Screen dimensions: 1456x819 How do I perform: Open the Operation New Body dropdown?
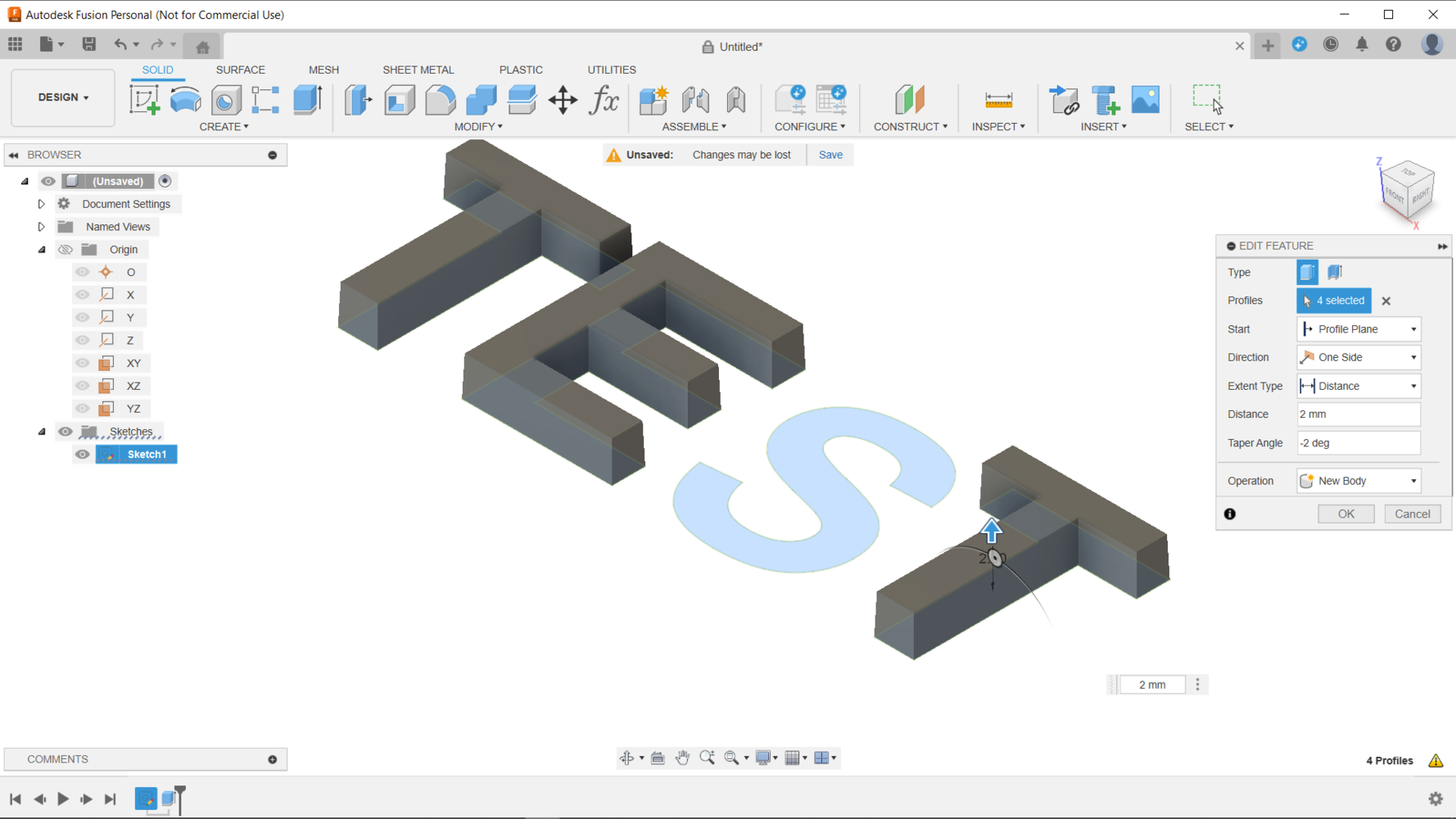tap(1359, 481)
